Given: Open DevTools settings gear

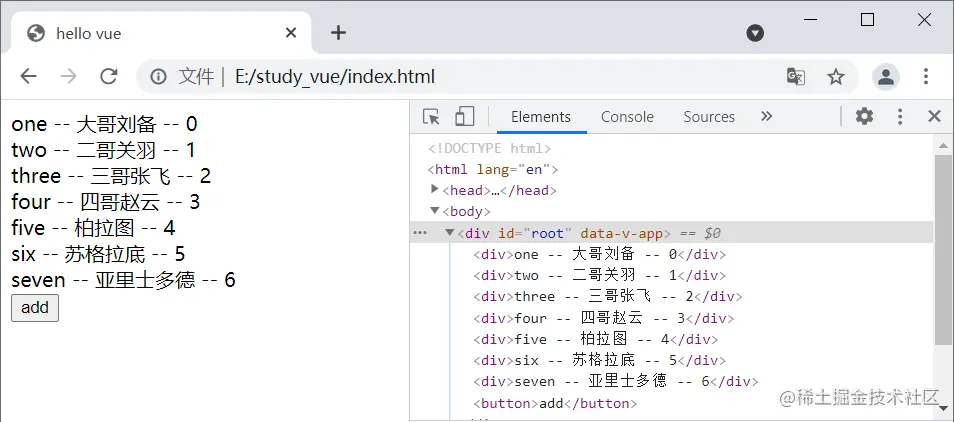Looking at the screenshot, I should [864, 116].
